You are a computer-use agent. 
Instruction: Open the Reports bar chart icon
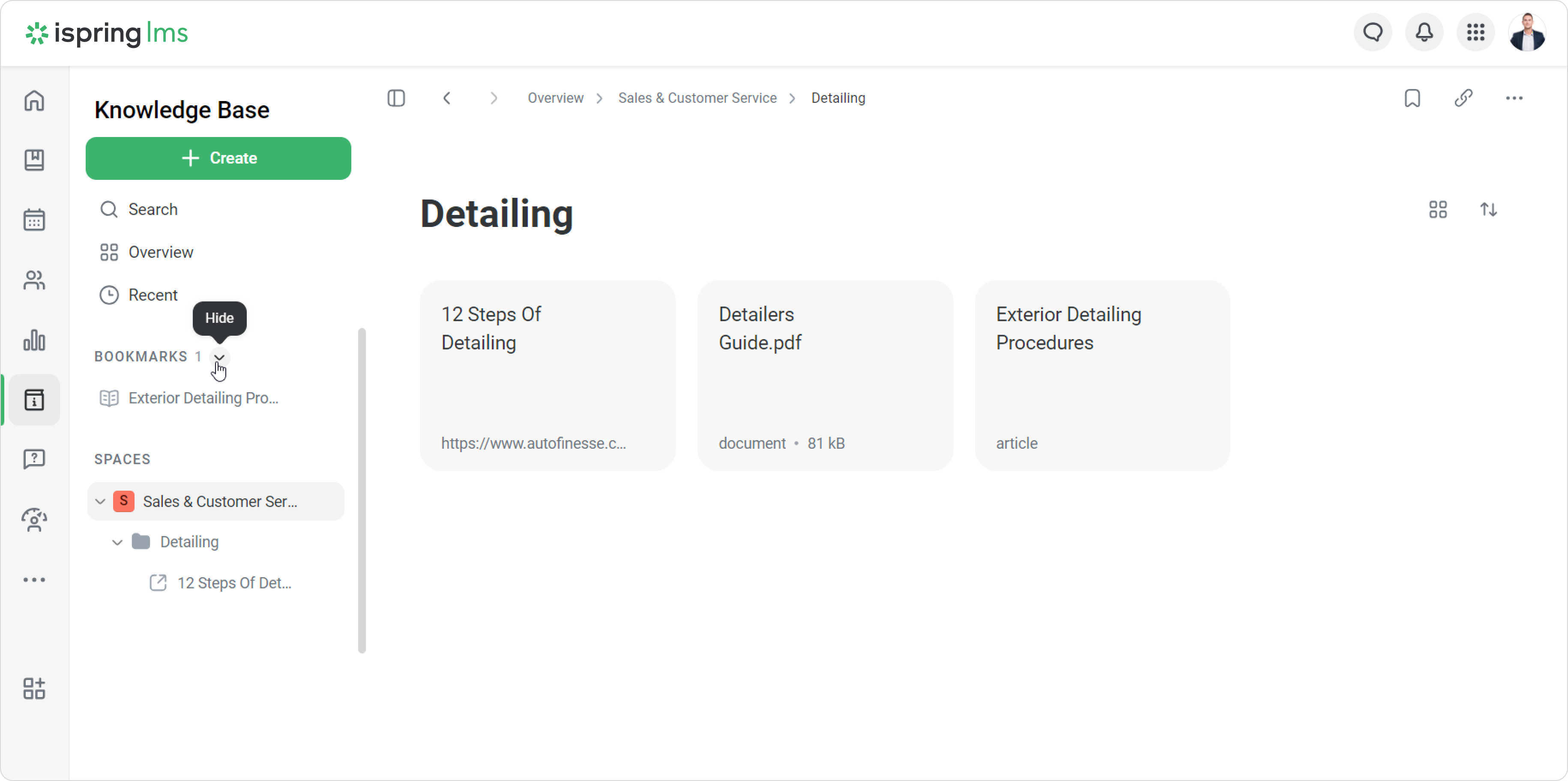[34, 340]
